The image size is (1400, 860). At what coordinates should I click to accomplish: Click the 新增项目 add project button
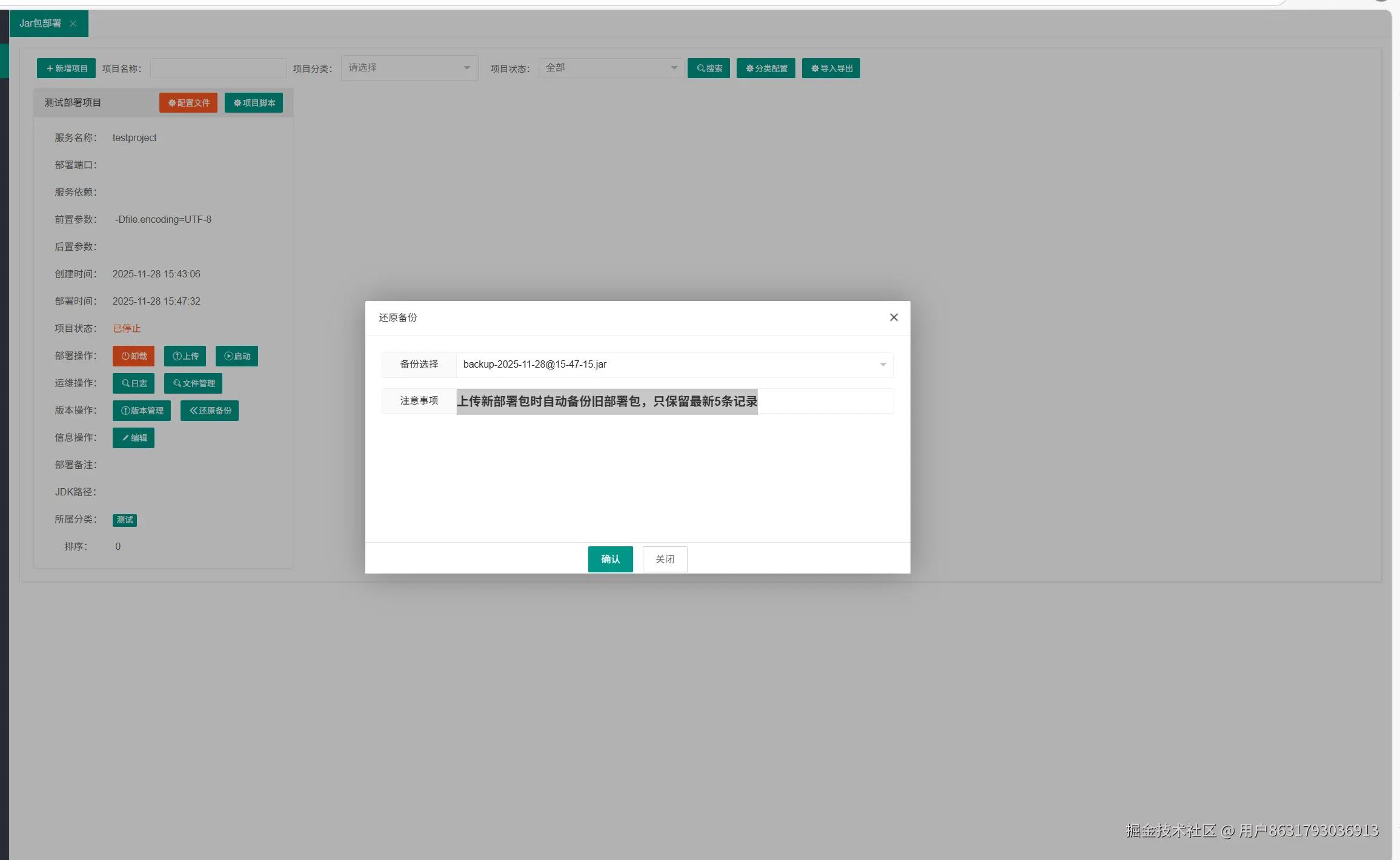pos(66,68)
